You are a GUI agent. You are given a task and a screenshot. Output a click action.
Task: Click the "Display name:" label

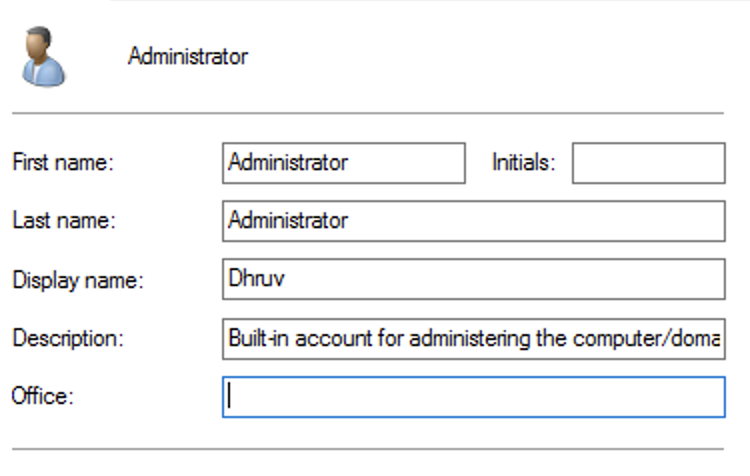click(x=78, y=280)
